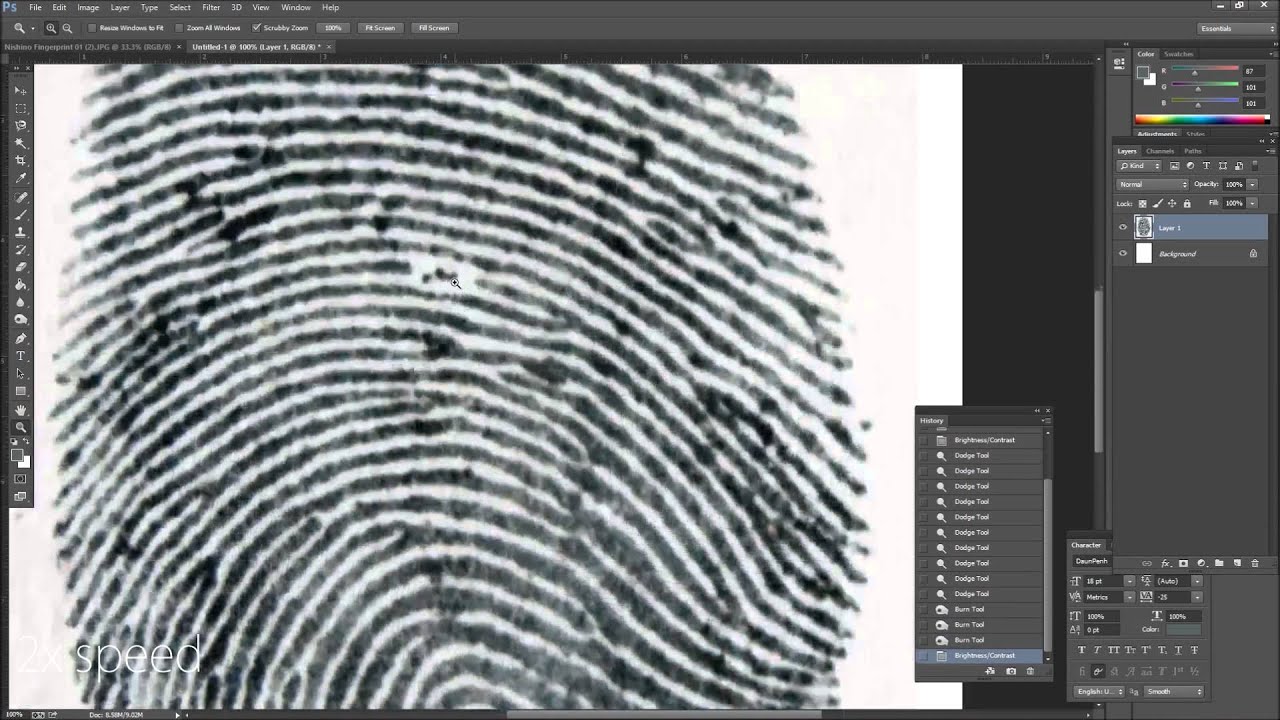This screenshot has height=720, width=1280.
Task: Select the Crop tool
Action: coord(21,161)
